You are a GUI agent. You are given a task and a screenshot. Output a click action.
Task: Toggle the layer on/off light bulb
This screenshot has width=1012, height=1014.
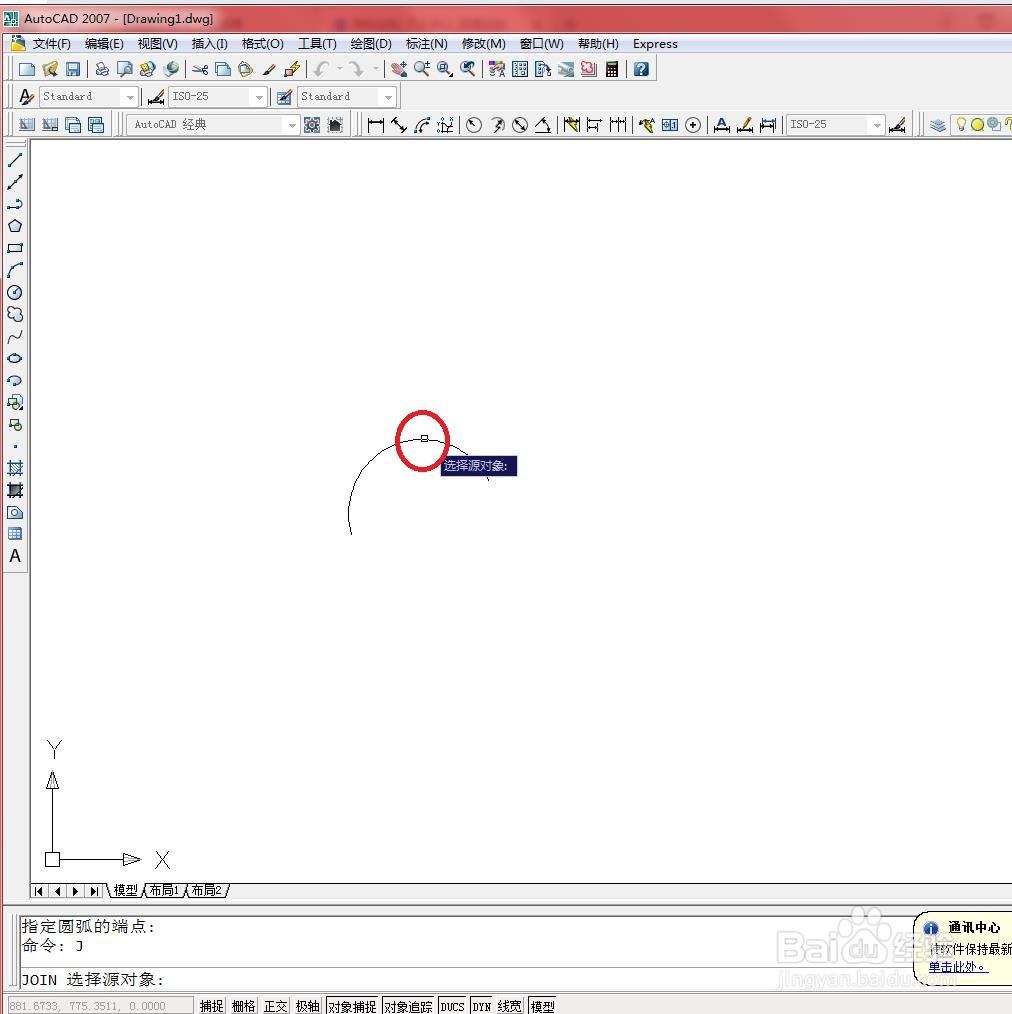click(961, 124)
